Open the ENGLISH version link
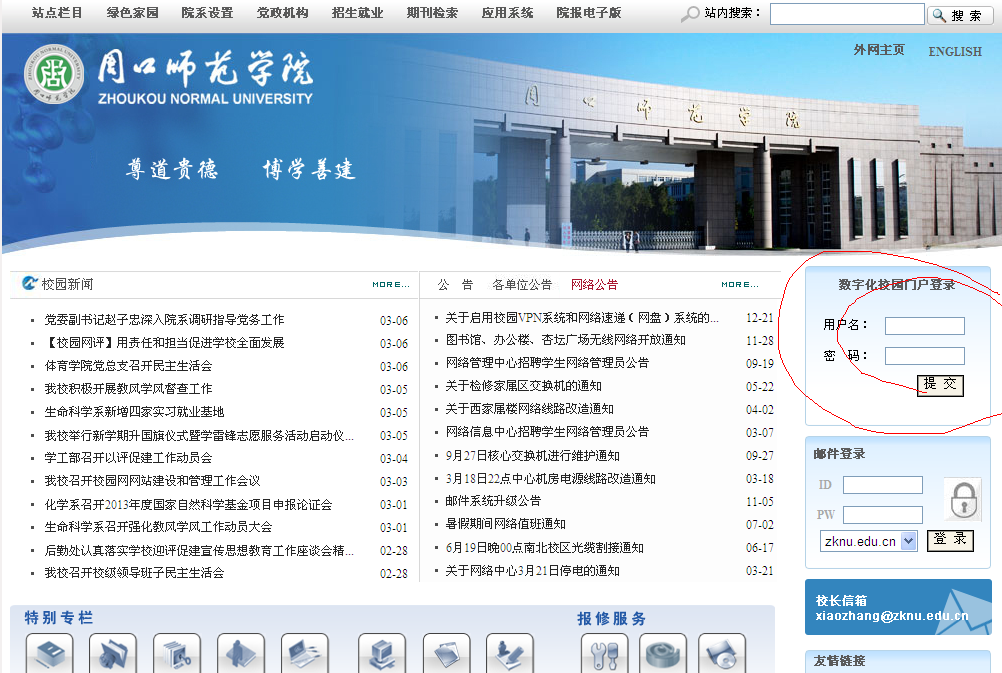Viewport: 1002px width, 673px height. (x=954, y=52)
